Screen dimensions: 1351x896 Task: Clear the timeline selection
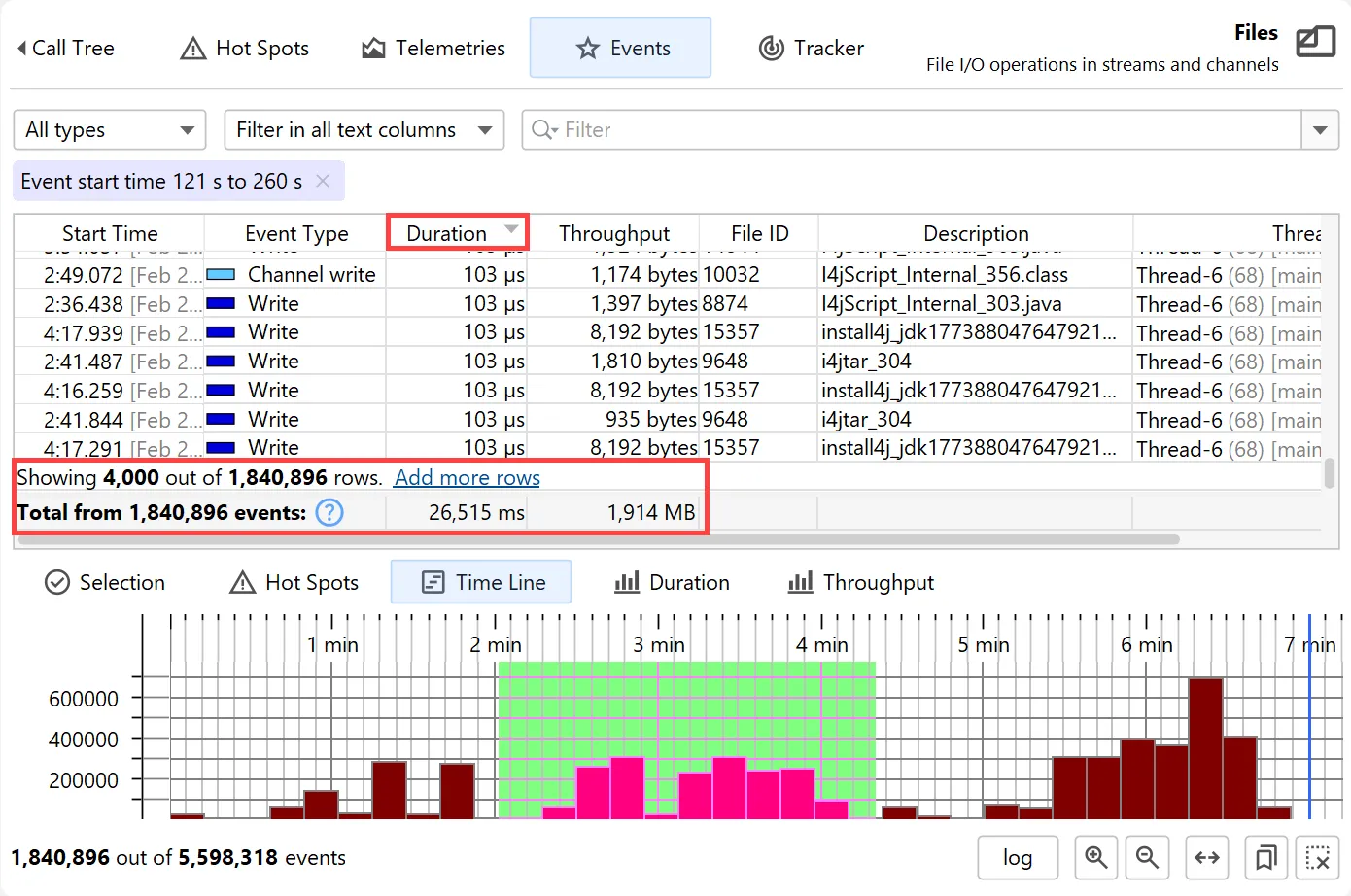(1318, 858)
